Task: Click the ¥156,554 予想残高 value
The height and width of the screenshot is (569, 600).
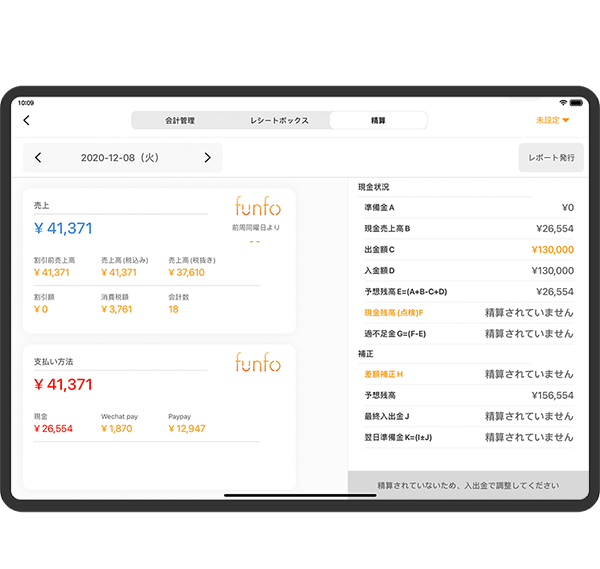Action: [x=553, y=395]
